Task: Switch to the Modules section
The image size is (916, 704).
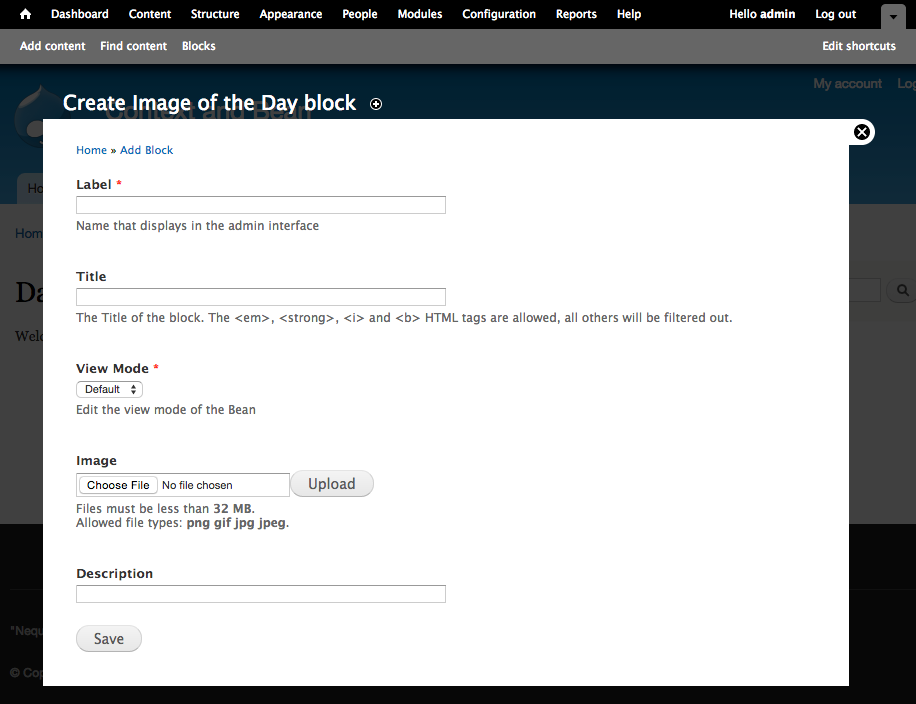Action: (x=419, y=14)
